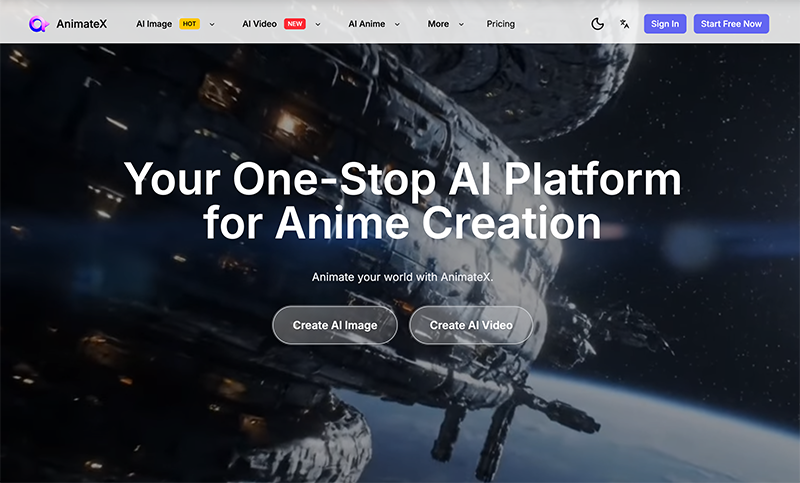Expand the AI Video dropdown chevron

[318, 24]
